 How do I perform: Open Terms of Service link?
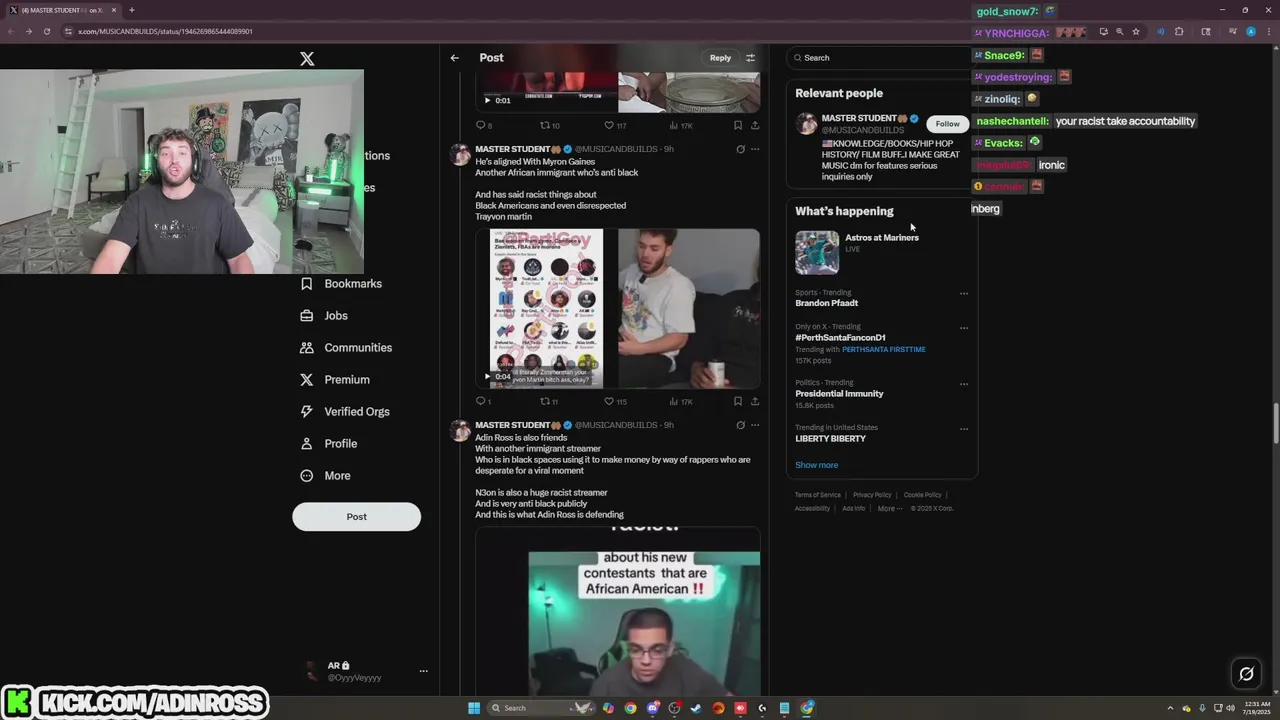[818, 495]
